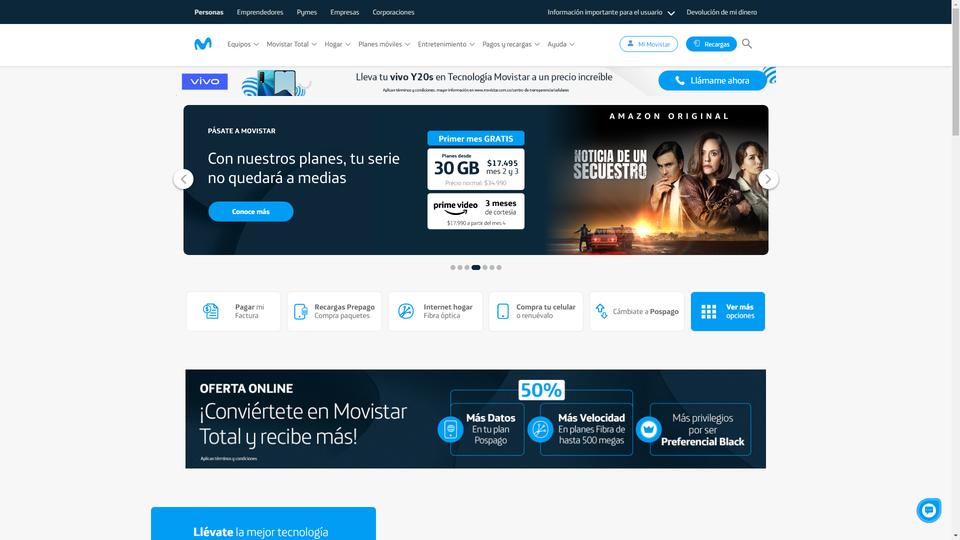Click the Oferta Online Movistar Total banner title
Image resolution: width=960 pixels, height=540 pixels.
point(303,423)
